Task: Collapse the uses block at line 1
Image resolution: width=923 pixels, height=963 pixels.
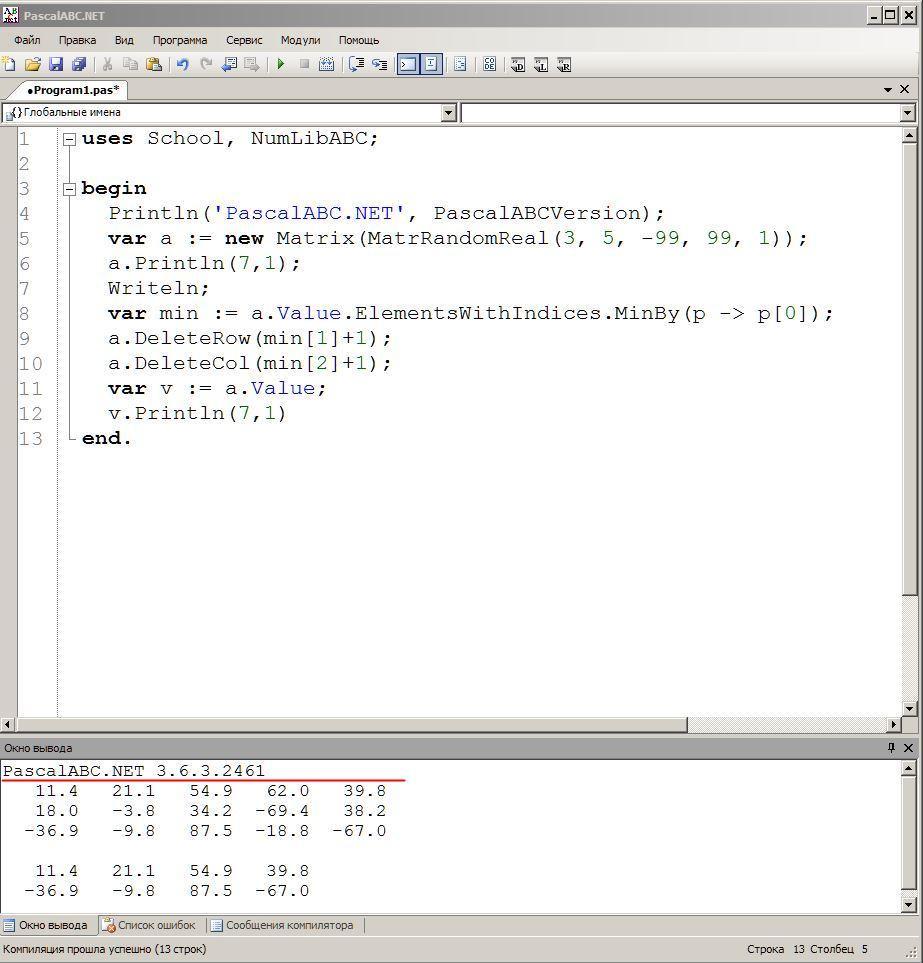Action: pos(69,139)
